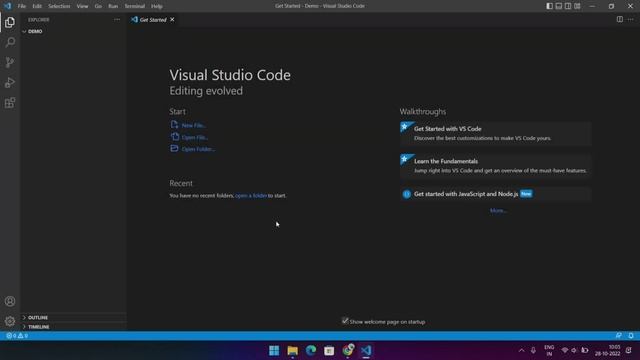The image size is (640, 360).
Task: Open the Accounts icon in activity bar
Action: click(x=10, y=301)
